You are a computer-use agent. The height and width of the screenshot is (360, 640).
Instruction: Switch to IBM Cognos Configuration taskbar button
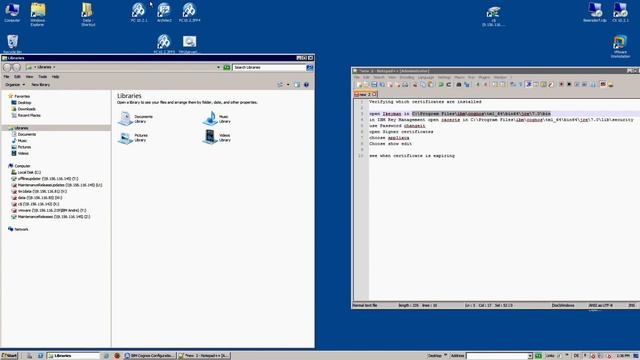tap(150, 356)
